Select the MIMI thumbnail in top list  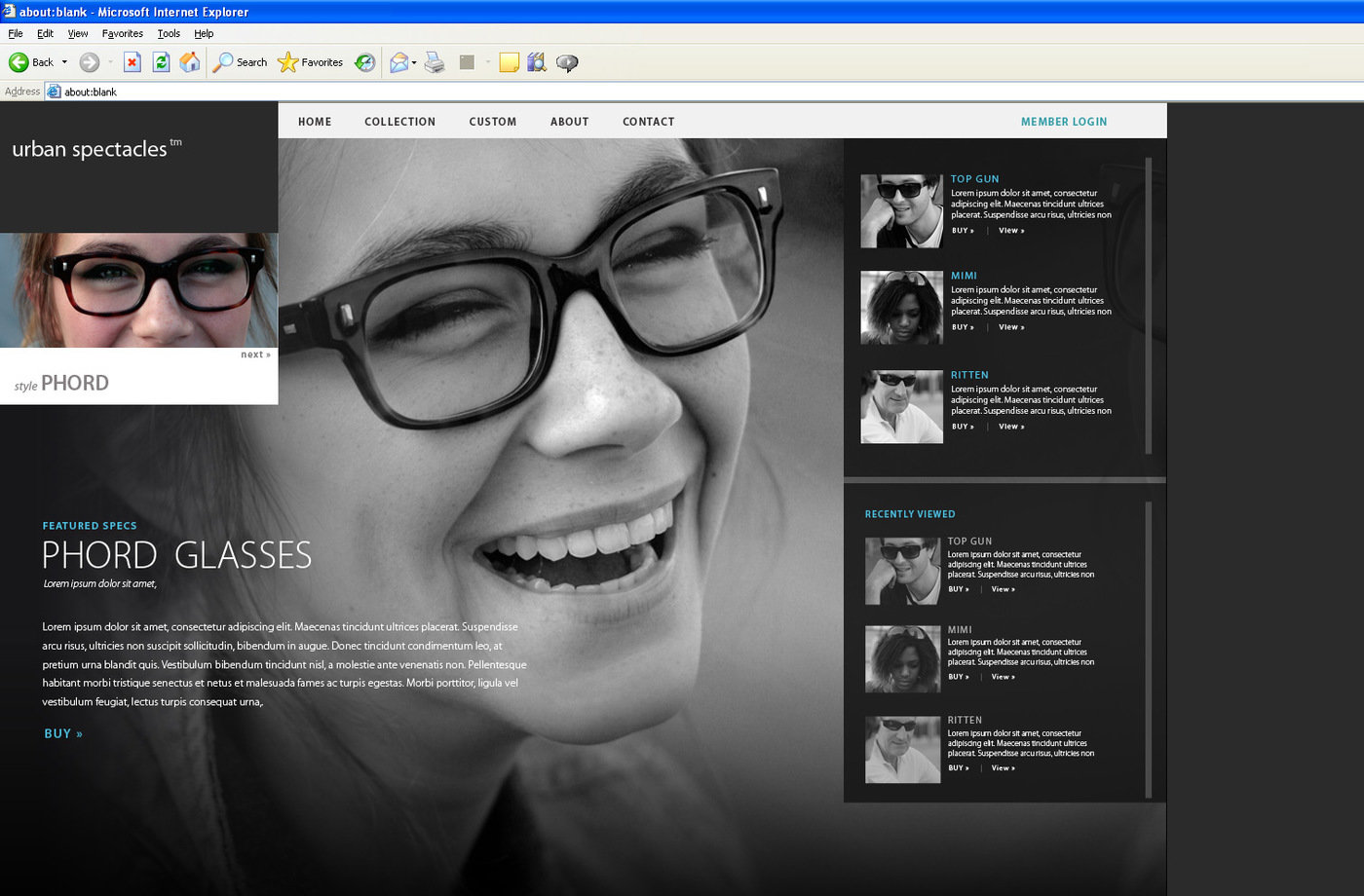(901, 308)
